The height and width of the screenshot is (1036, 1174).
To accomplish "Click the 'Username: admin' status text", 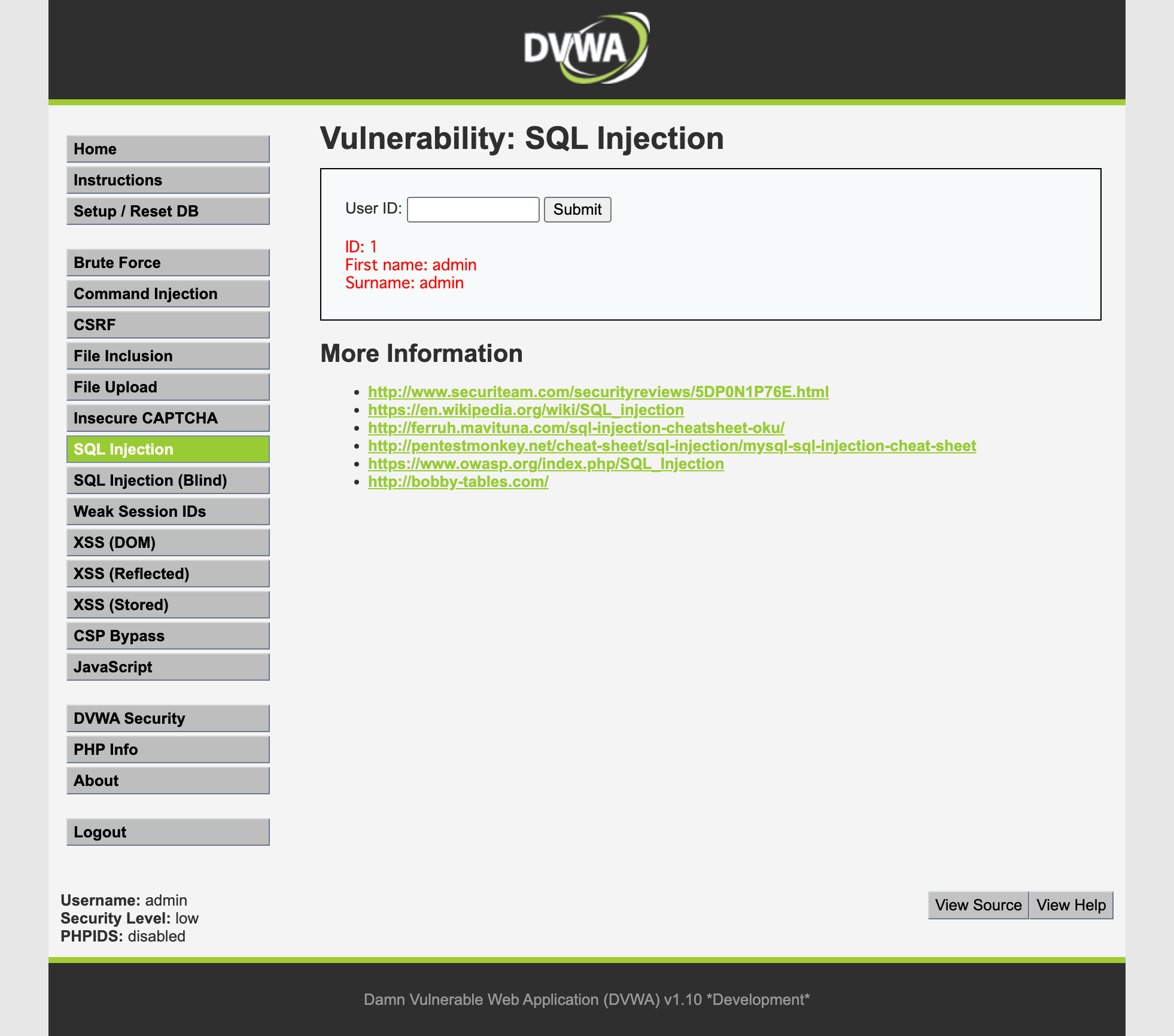I will pos(124,900).
